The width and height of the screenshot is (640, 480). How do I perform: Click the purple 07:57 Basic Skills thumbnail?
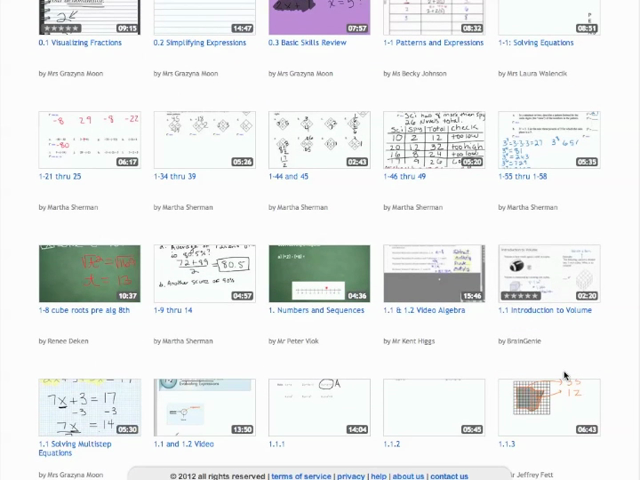point(320,17)
